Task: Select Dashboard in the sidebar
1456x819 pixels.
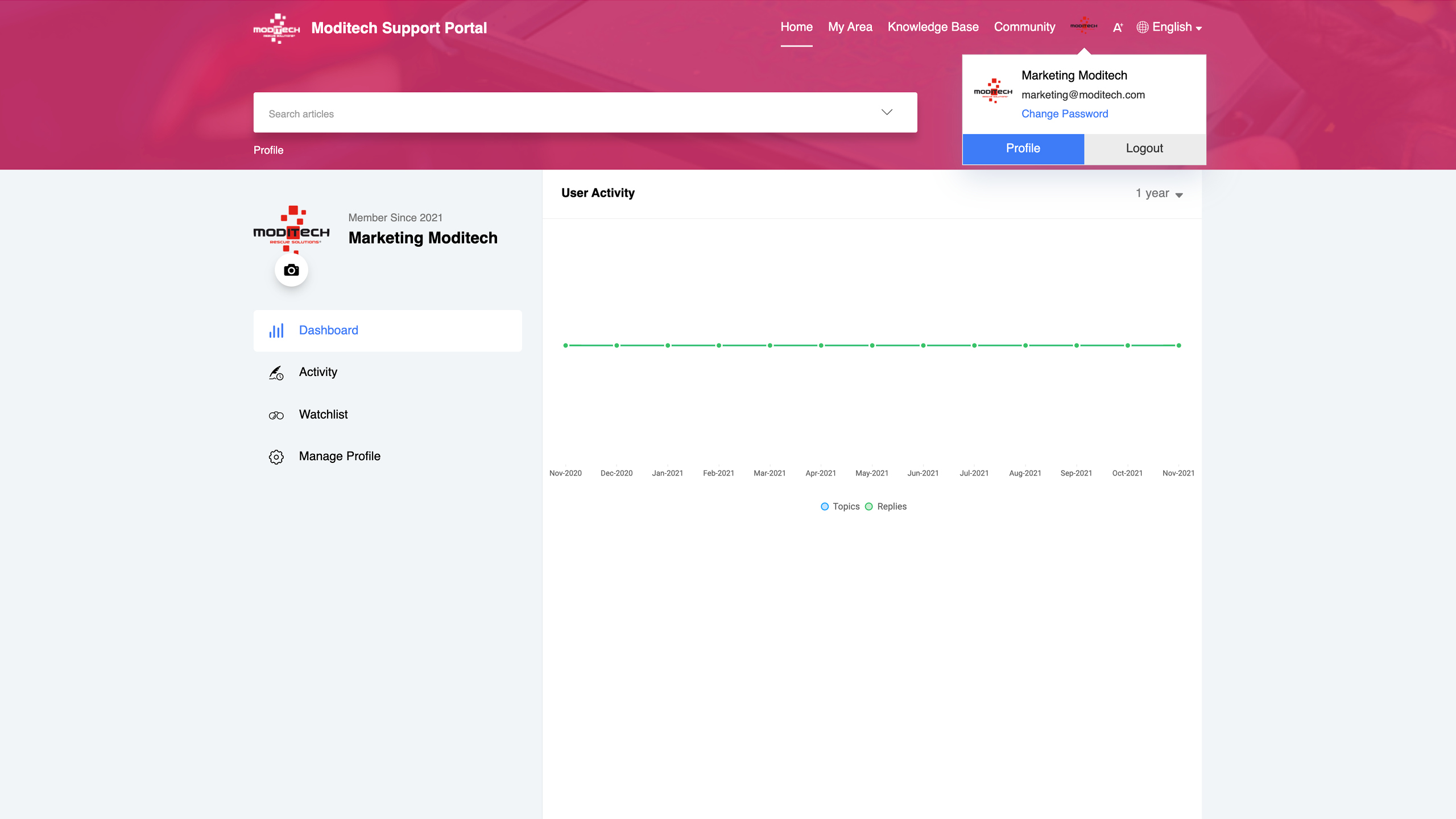Action: [387, 330]
